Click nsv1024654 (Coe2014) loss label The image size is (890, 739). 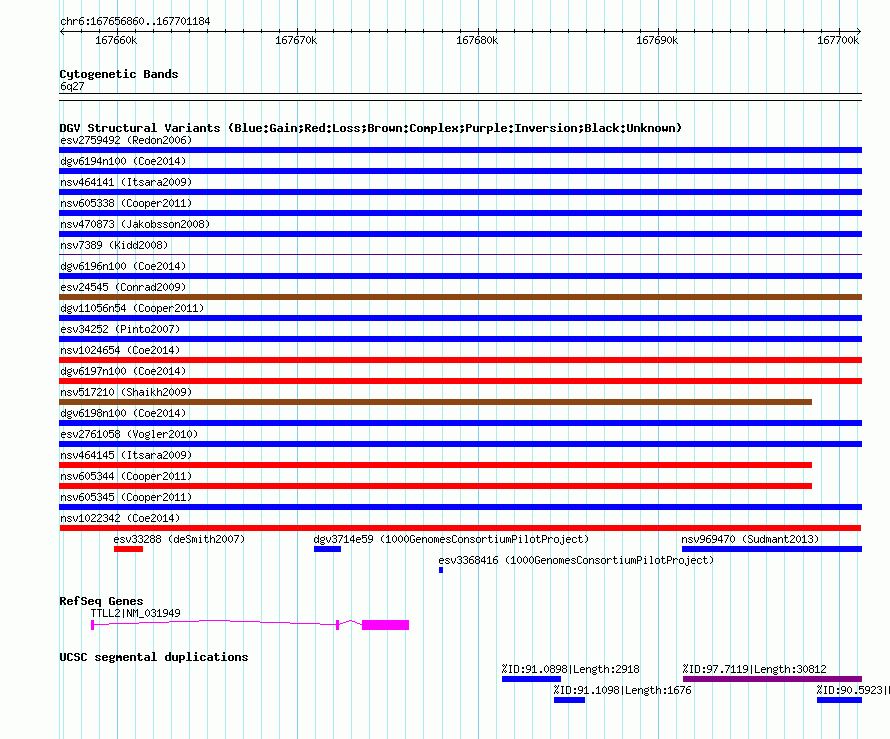[120, 350]
